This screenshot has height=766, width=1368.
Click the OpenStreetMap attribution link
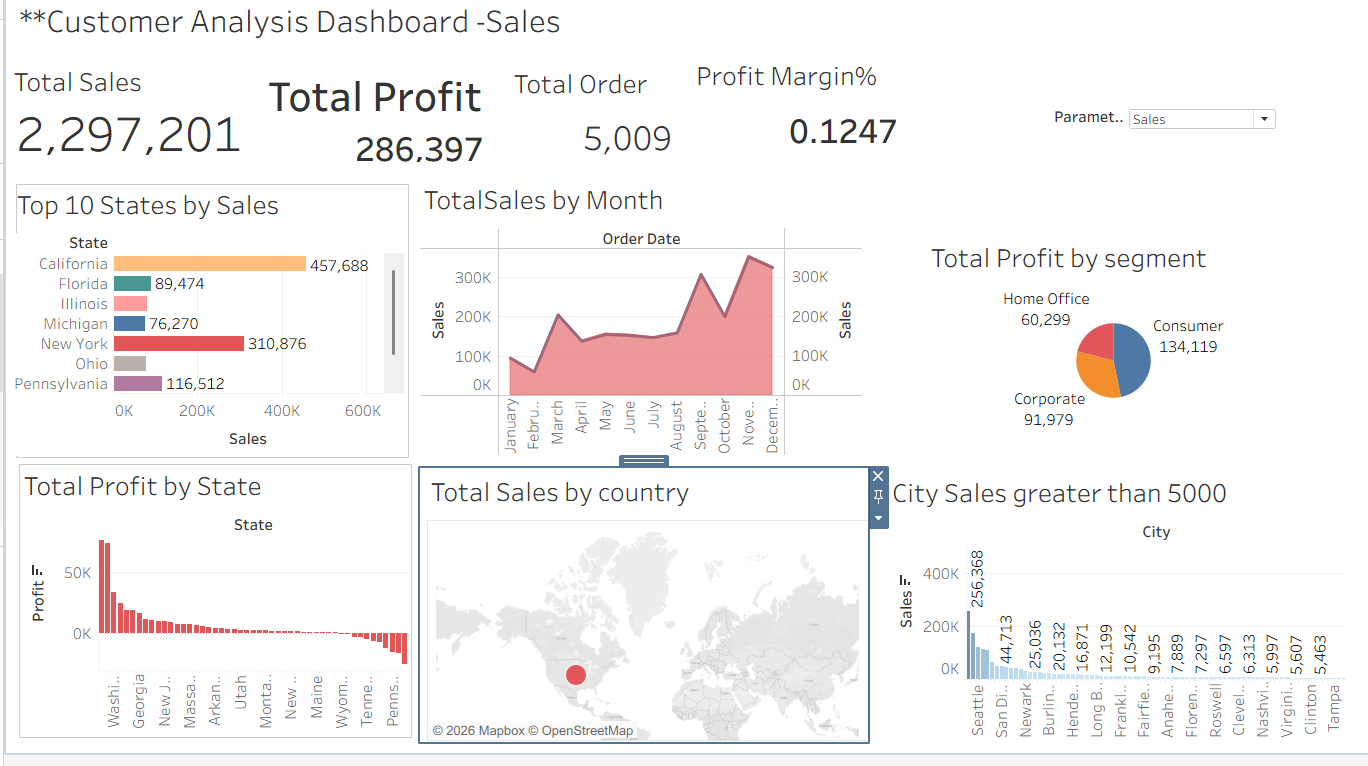click(587, 731)
